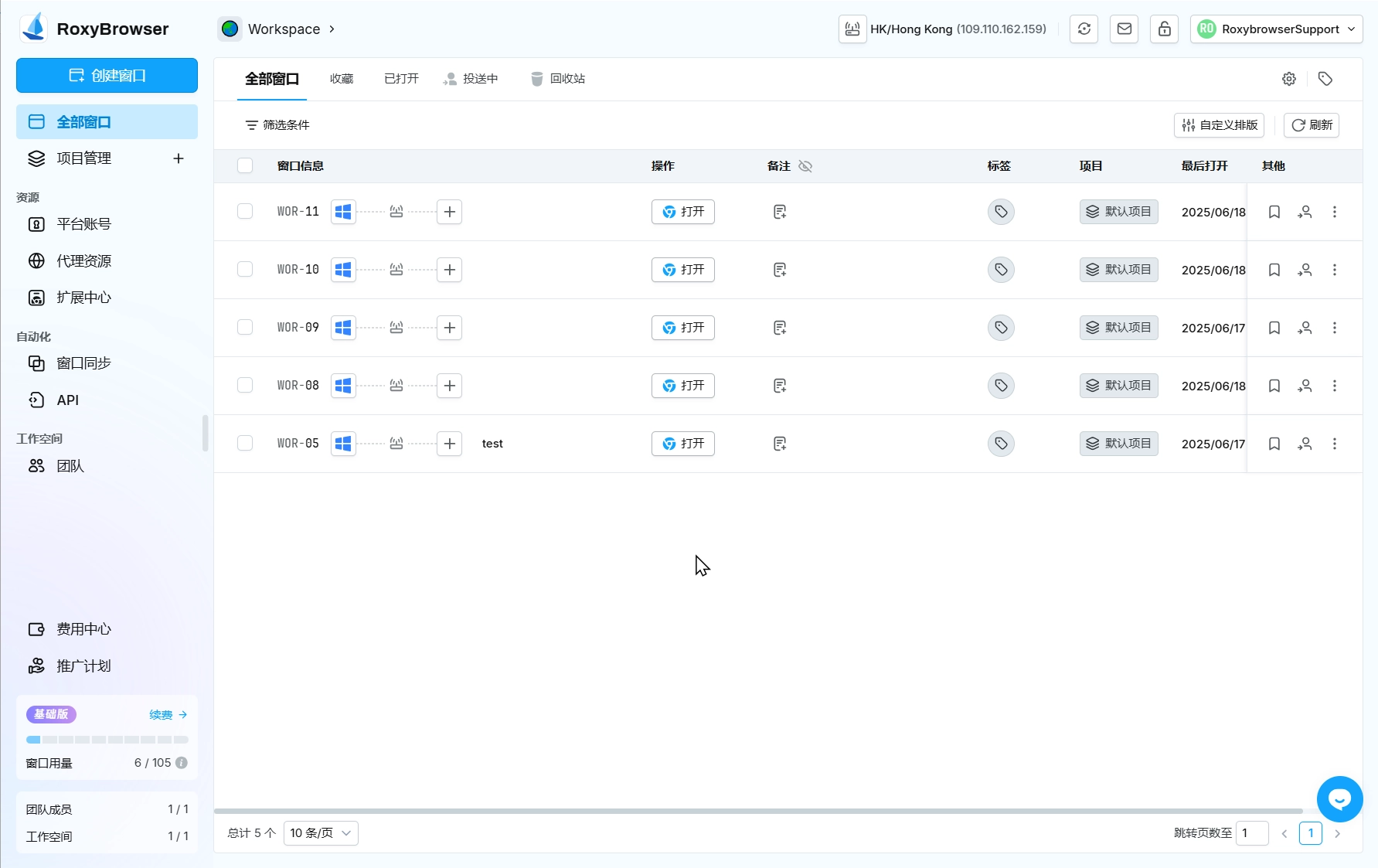1378x868 pixels.
Task: Click the 跳转页数至 page number input
Action: 1251,833
